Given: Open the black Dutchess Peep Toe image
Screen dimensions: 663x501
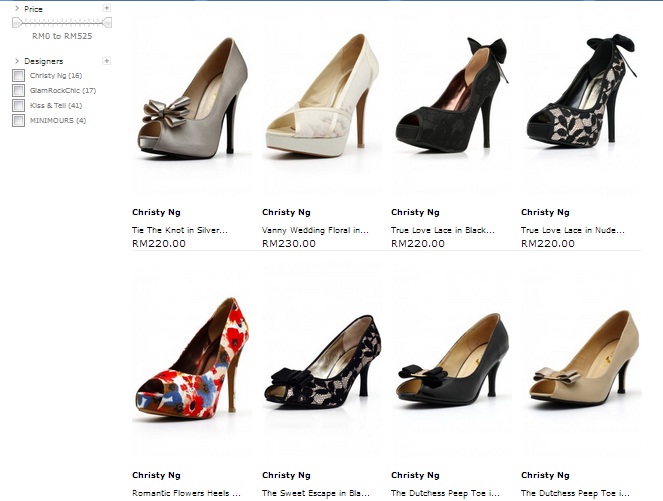Looking at the screenshot, I should 452,360.
